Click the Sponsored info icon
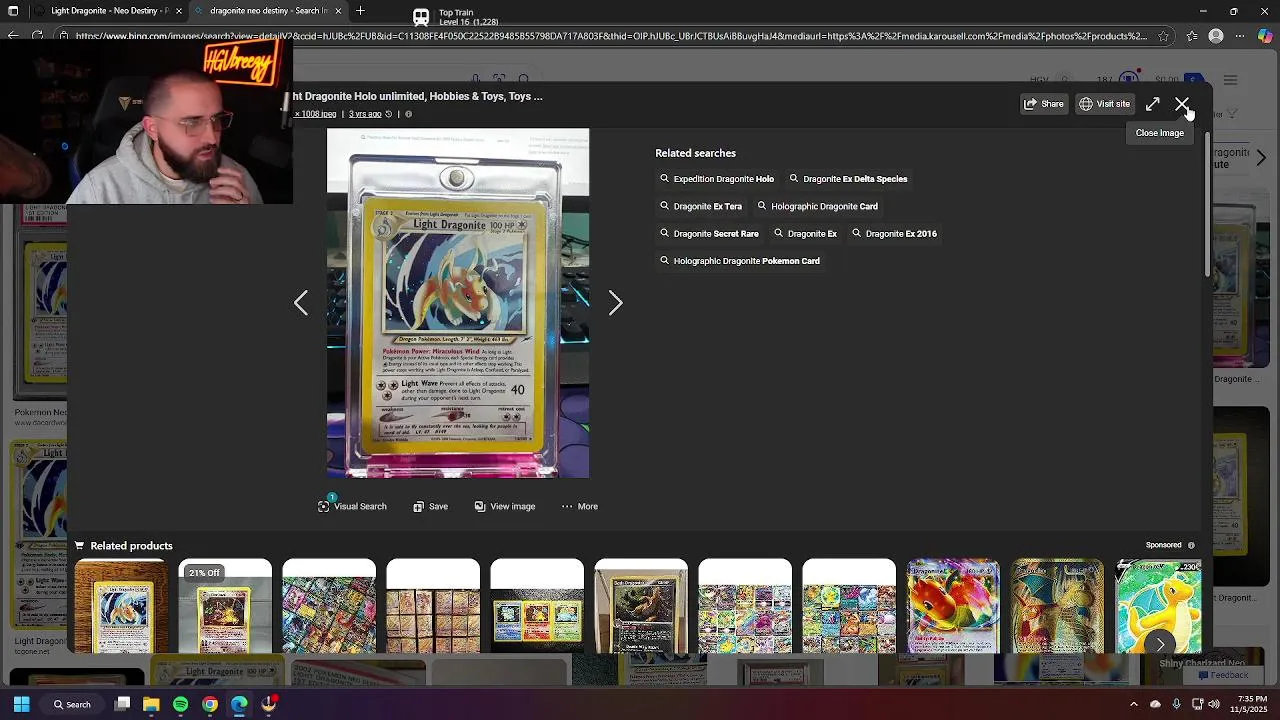 tap(1191, 545)
